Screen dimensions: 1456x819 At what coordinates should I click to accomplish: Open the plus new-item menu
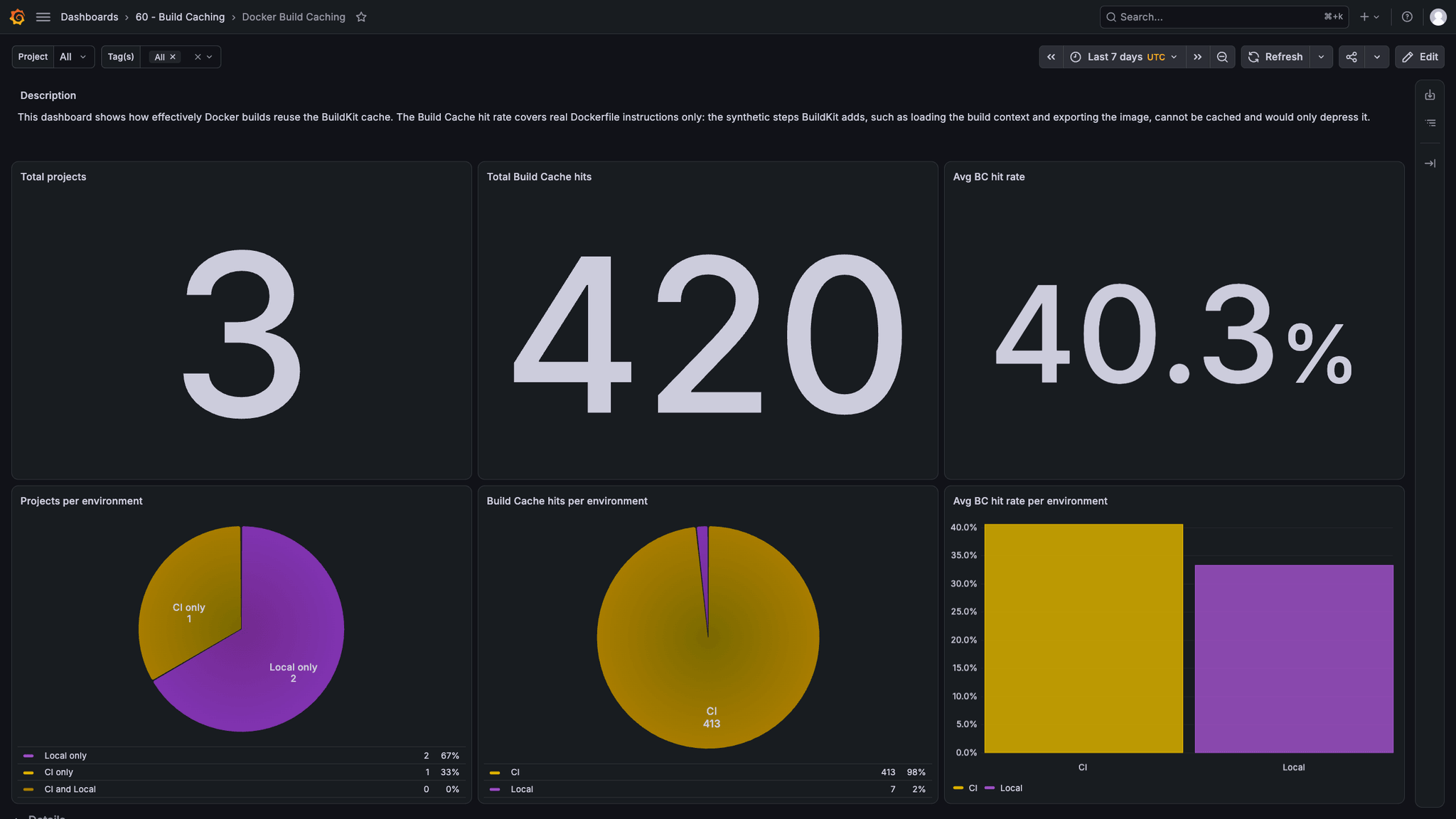1369,17
